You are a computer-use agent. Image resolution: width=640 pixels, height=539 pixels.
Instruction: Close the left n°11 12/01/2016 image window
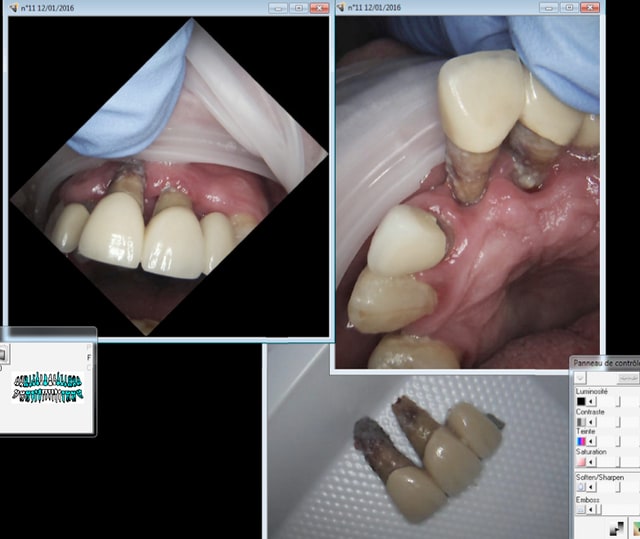pyautogui.click(x=319, y=7)
